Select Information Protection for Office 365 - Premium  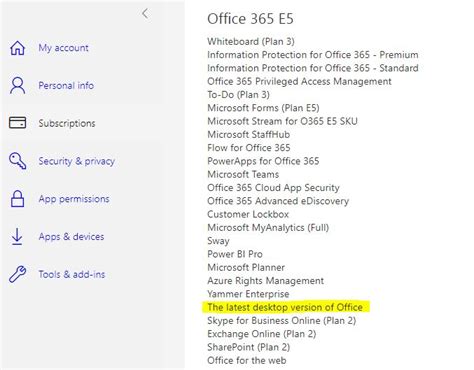click(x=313, y=55)
